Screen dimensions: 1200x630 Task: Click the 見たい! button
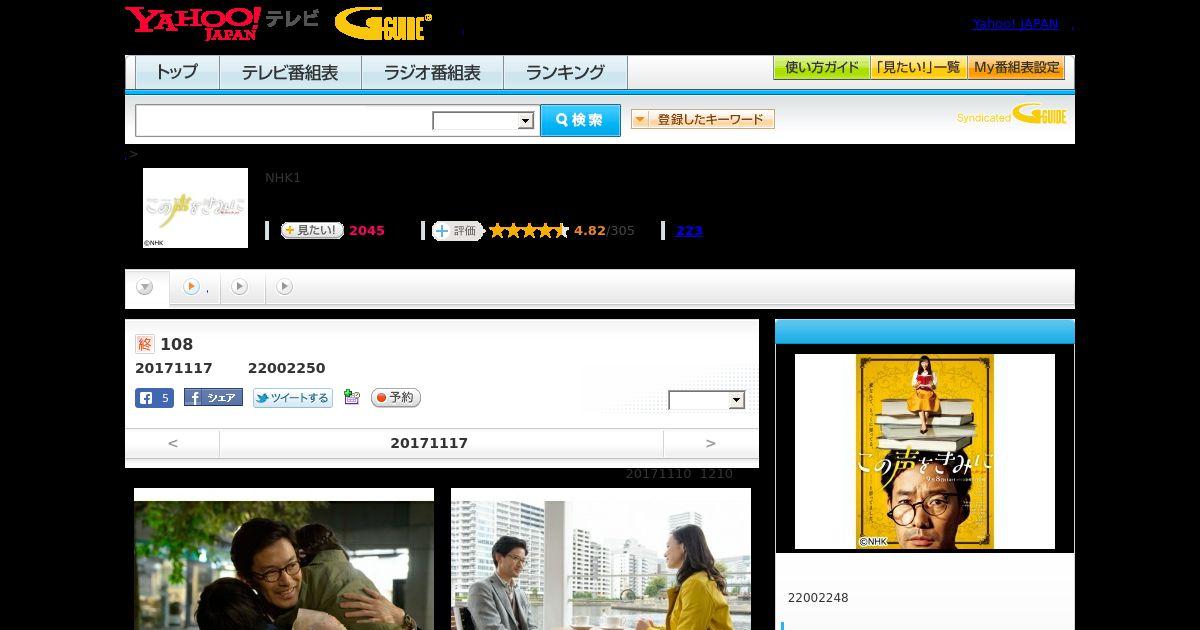[312, 230]
